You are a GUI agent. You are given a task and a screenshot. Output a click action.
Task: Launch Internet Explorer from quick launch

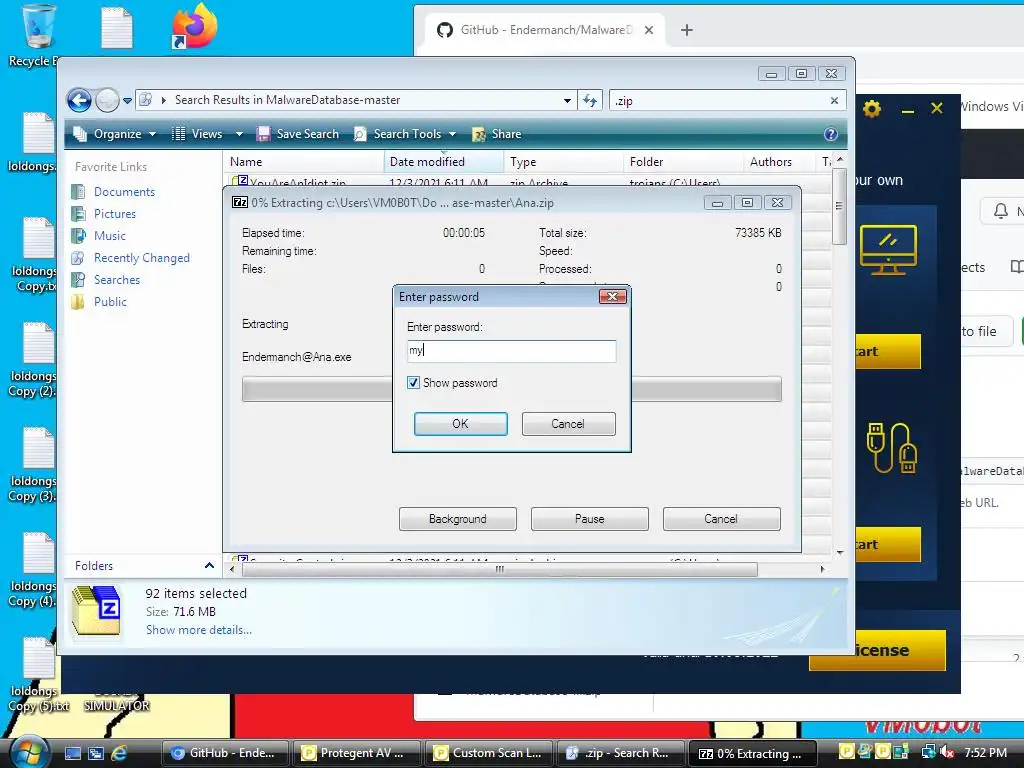pyautogui.click(x=118, y=753)
